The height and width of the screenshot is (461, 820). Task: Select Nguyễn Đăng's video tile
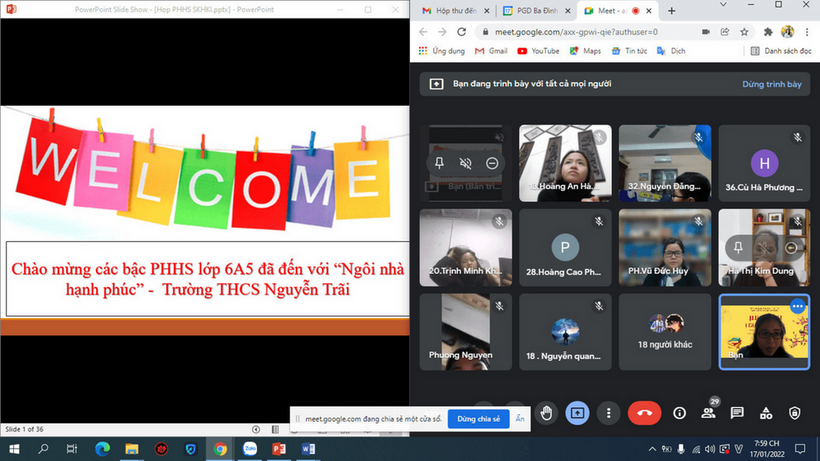665,163
